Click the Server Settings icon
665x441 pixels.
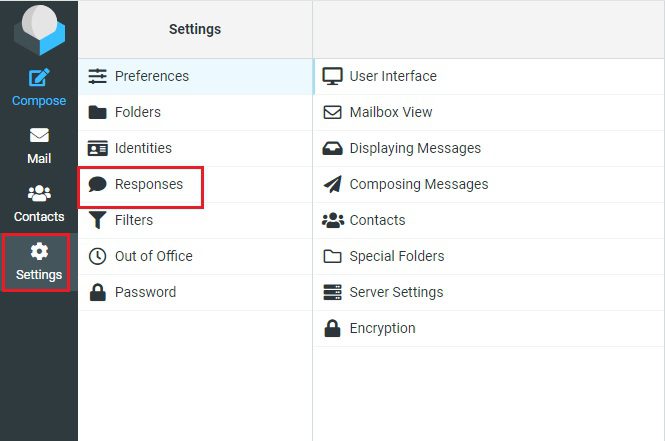coord(332,292)
